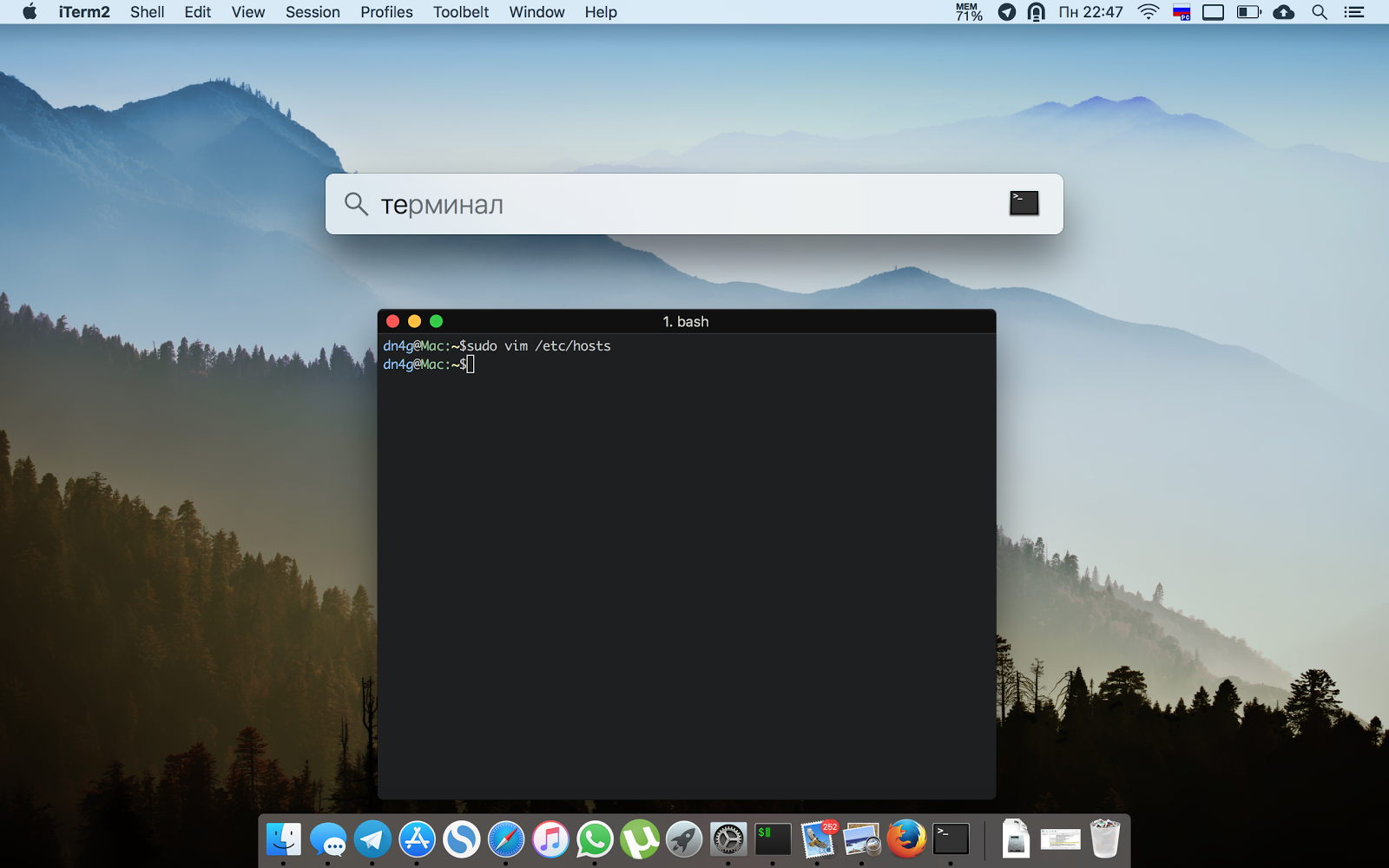Open Safari from the Dock

coord(506,839)
